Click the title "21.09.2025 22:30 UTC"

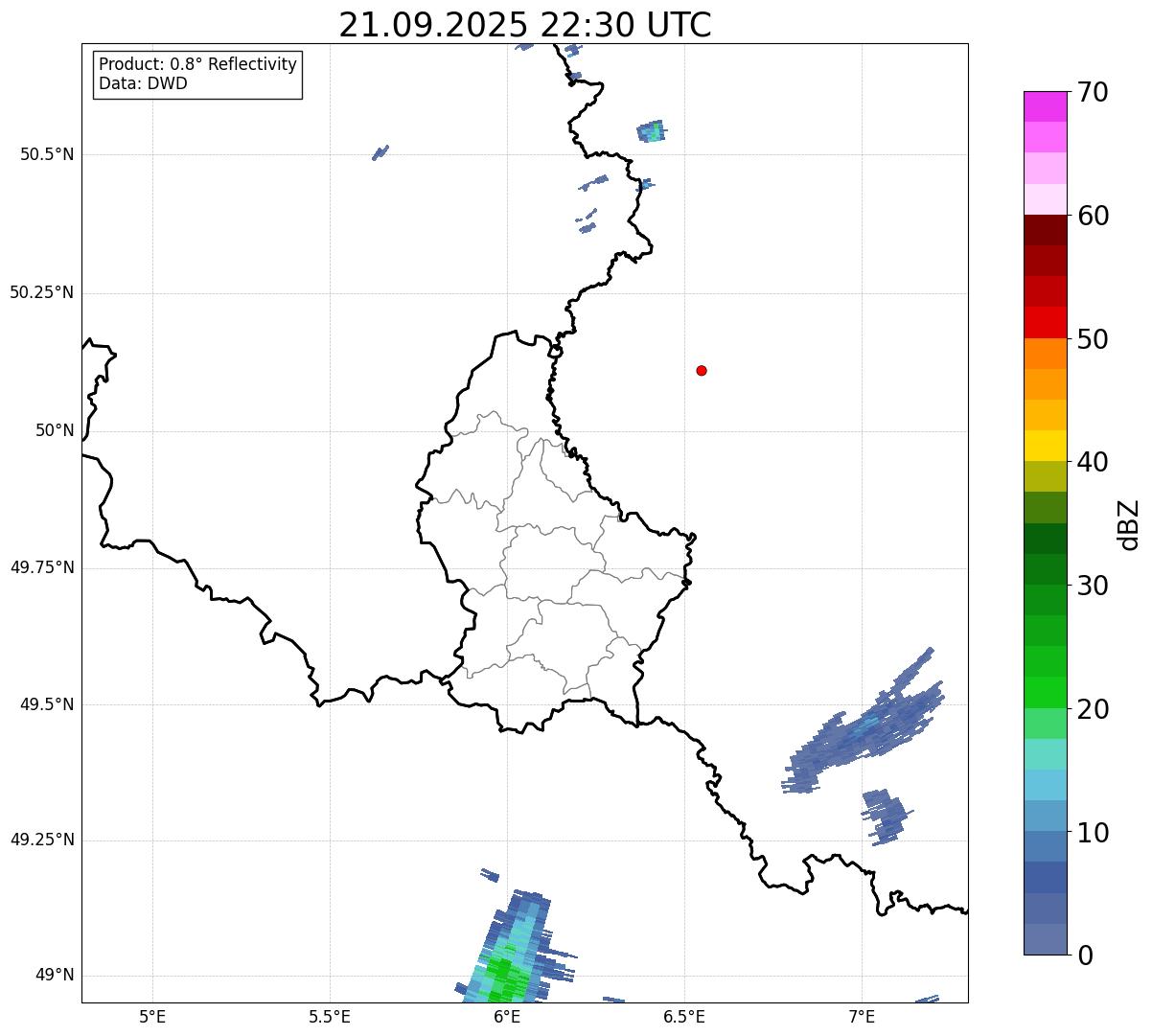click(525, 24)
